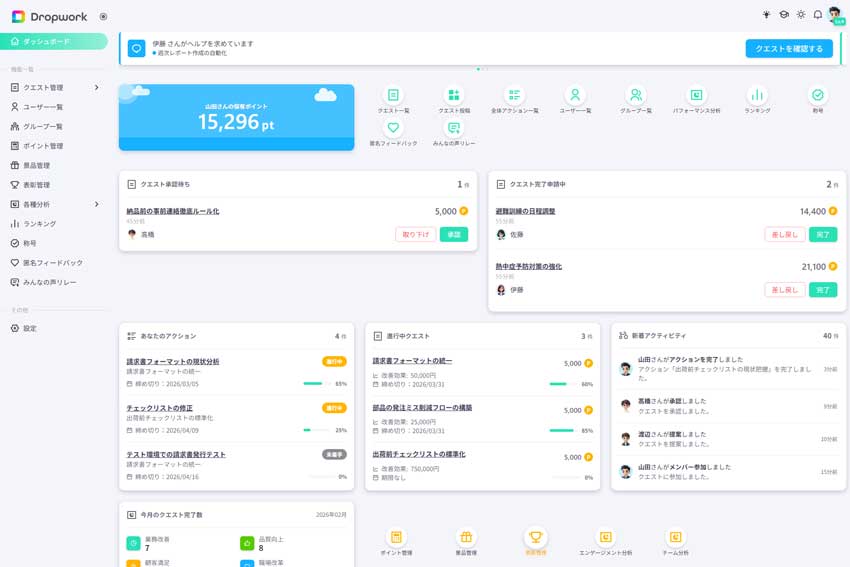Click the coin icon beside 14,400
Screen dimensions: 850x567
pos(833,211)
